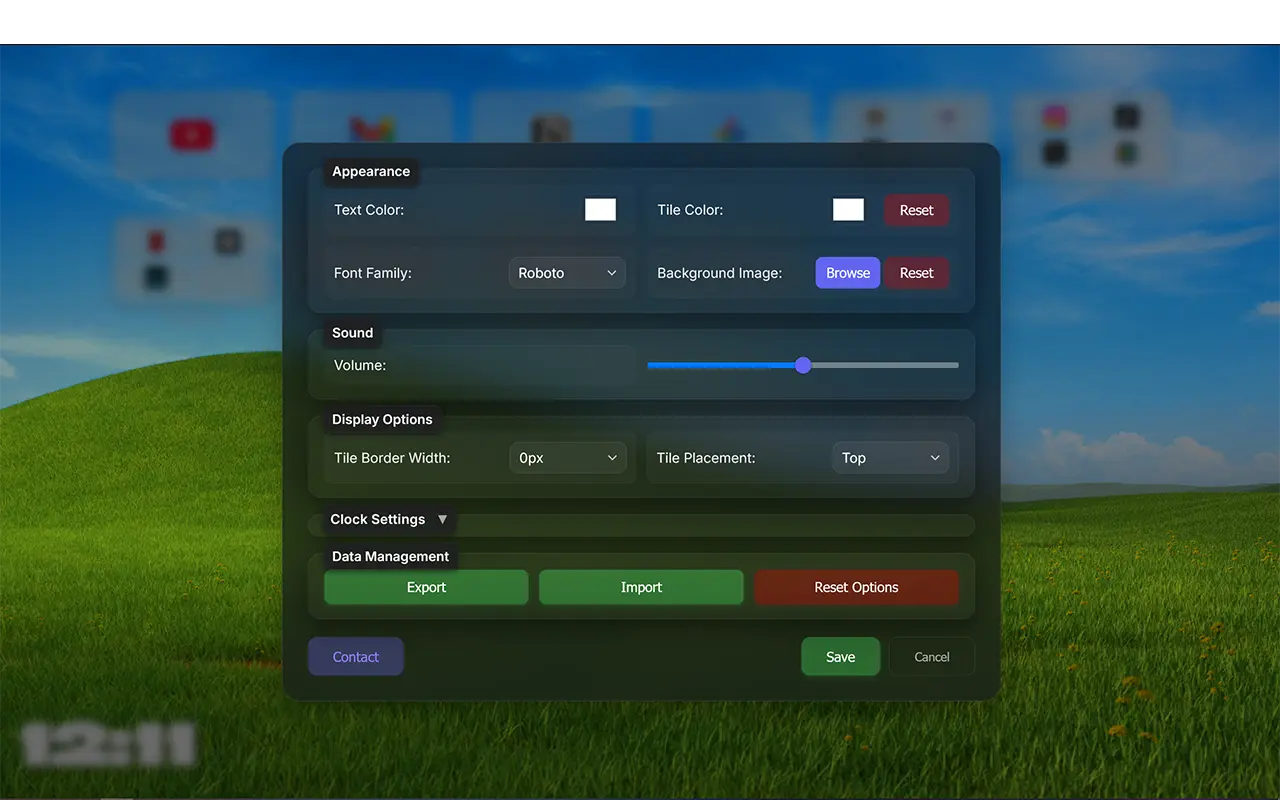The height and width of the screenshot is (800, 1280).
Task: Open the Tile Placement dropdown showing Top
Action: tap(890, 458)
